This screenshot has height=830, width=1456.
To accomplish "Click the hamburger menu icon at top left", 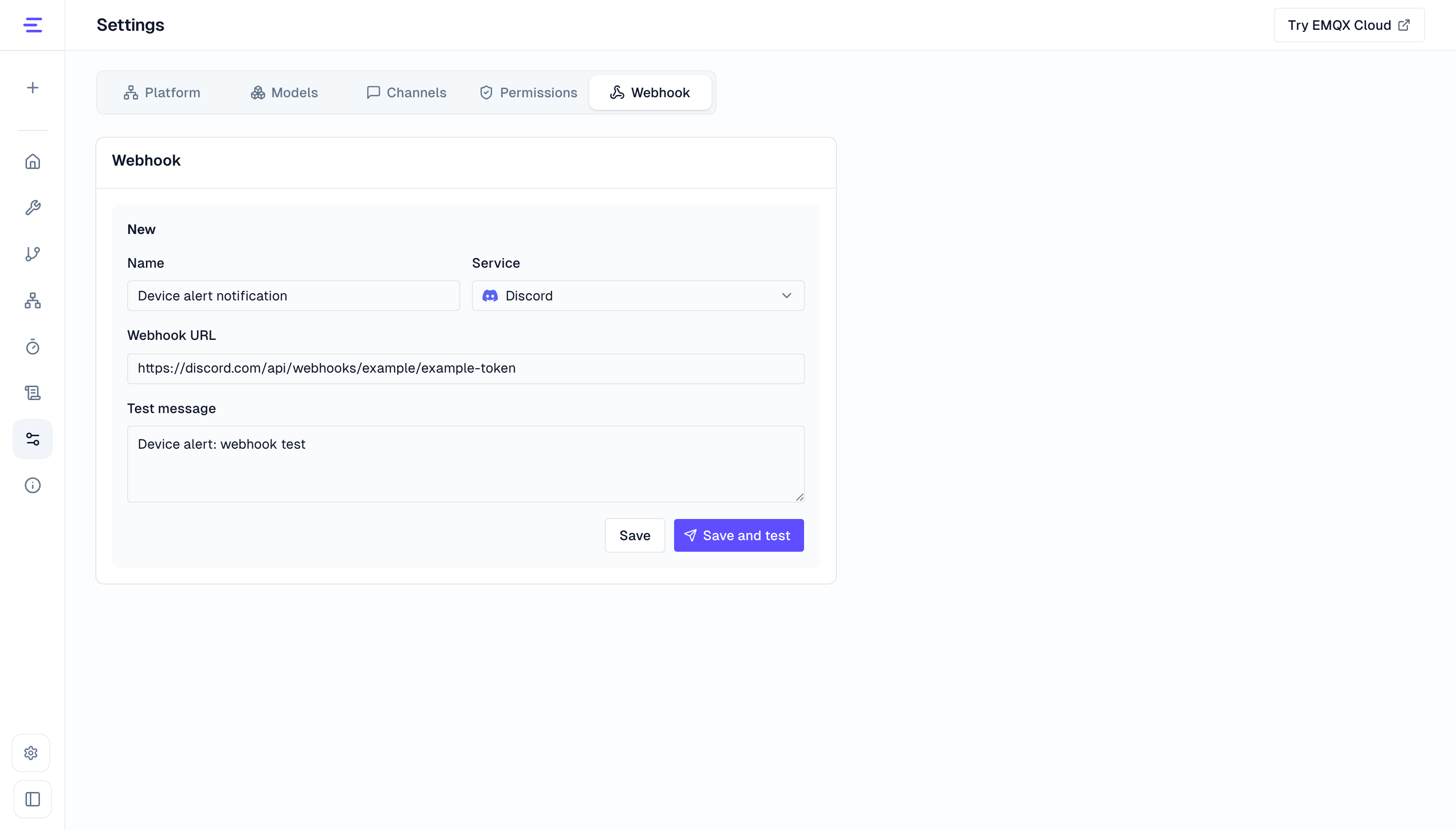I will [x=32, y=25].
